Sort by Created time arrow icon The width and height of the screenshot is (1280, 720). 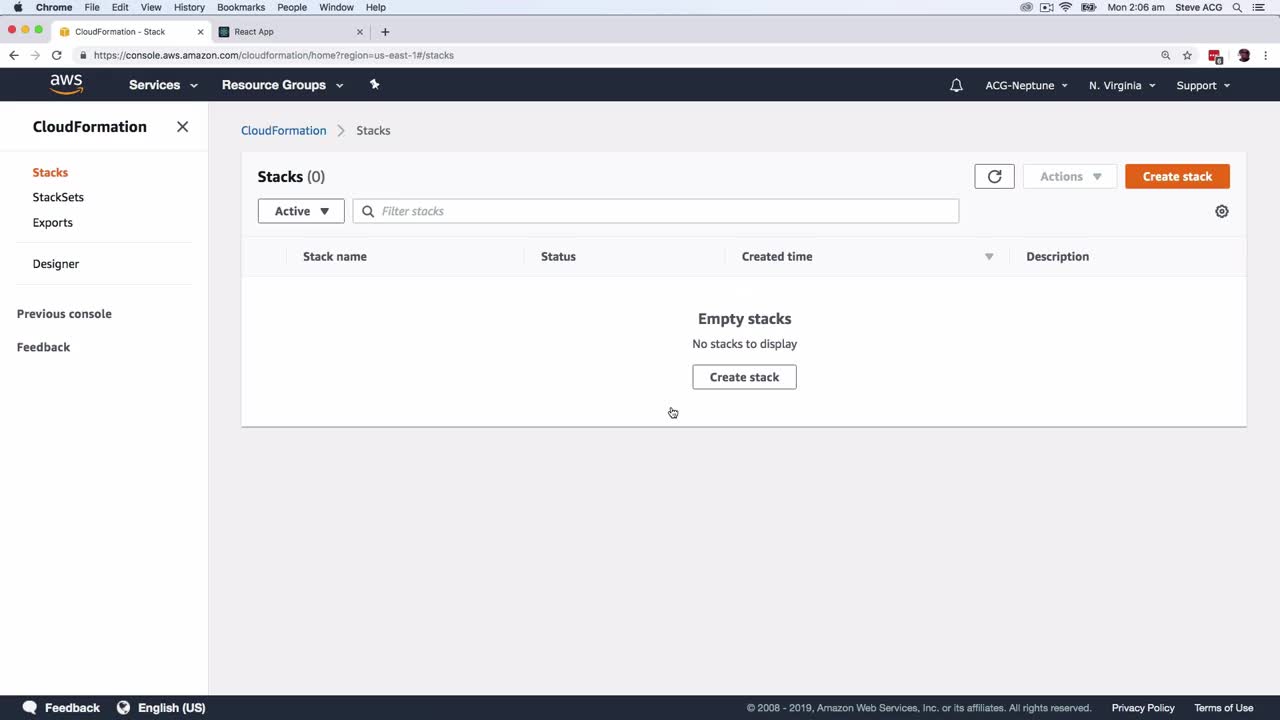[x=989, y=257]
